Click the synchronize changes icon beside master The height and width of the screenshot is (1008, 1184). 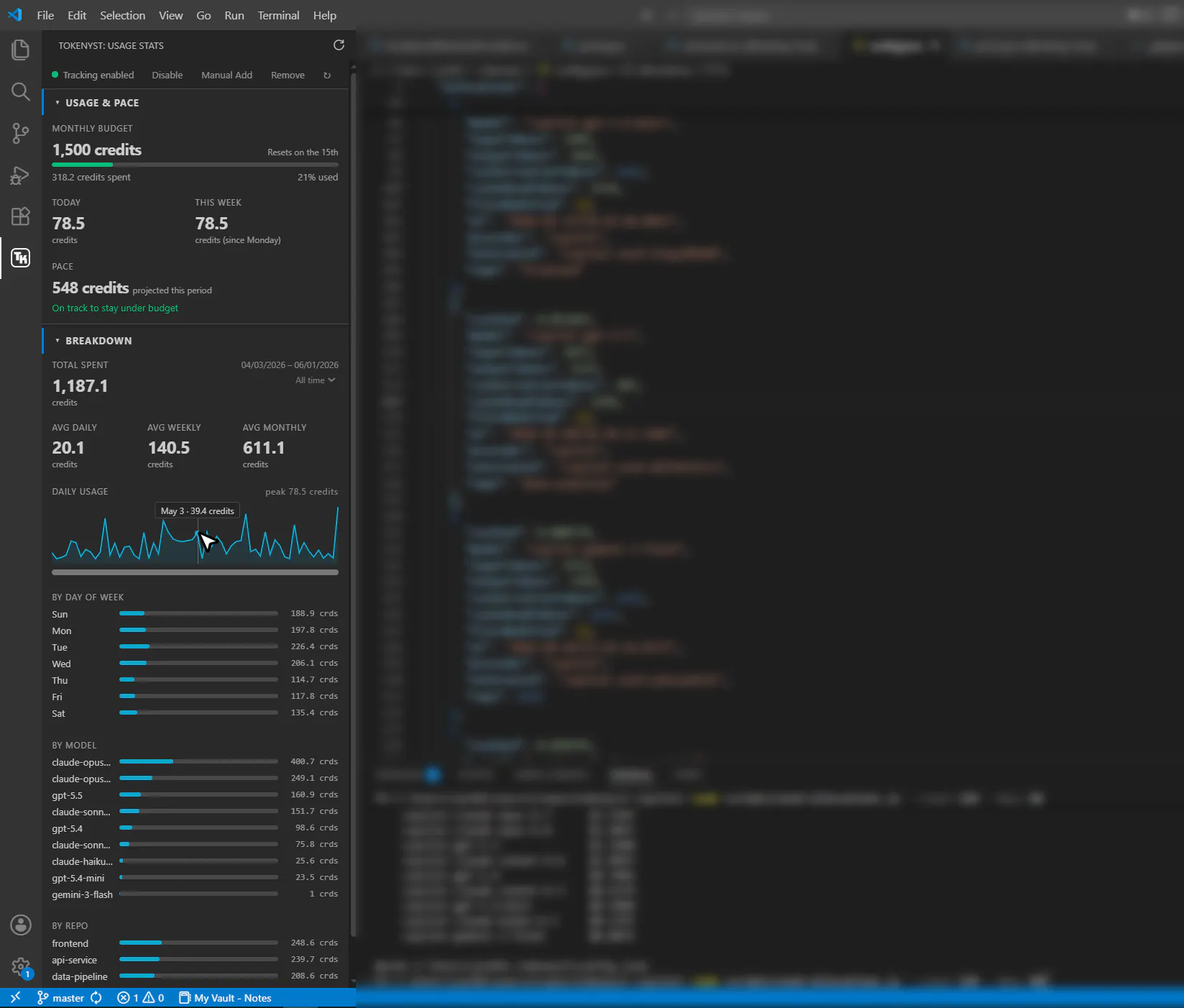pyautogui.click(x=96, y=998)
